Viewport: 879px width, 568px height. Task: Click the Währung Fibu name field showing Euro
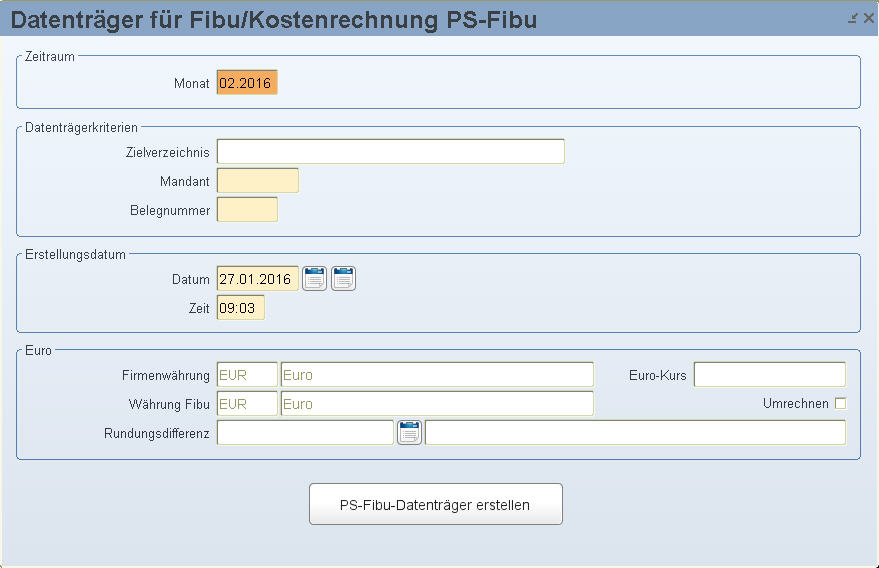437,404
